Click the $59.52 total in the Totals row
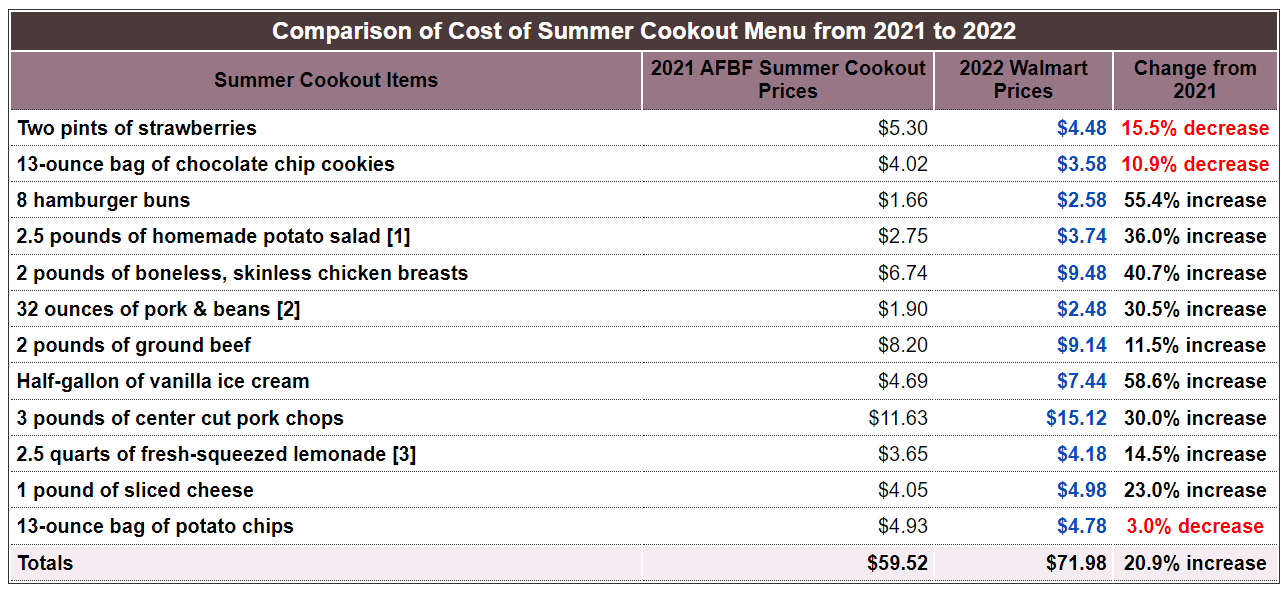 click(897, 563)
